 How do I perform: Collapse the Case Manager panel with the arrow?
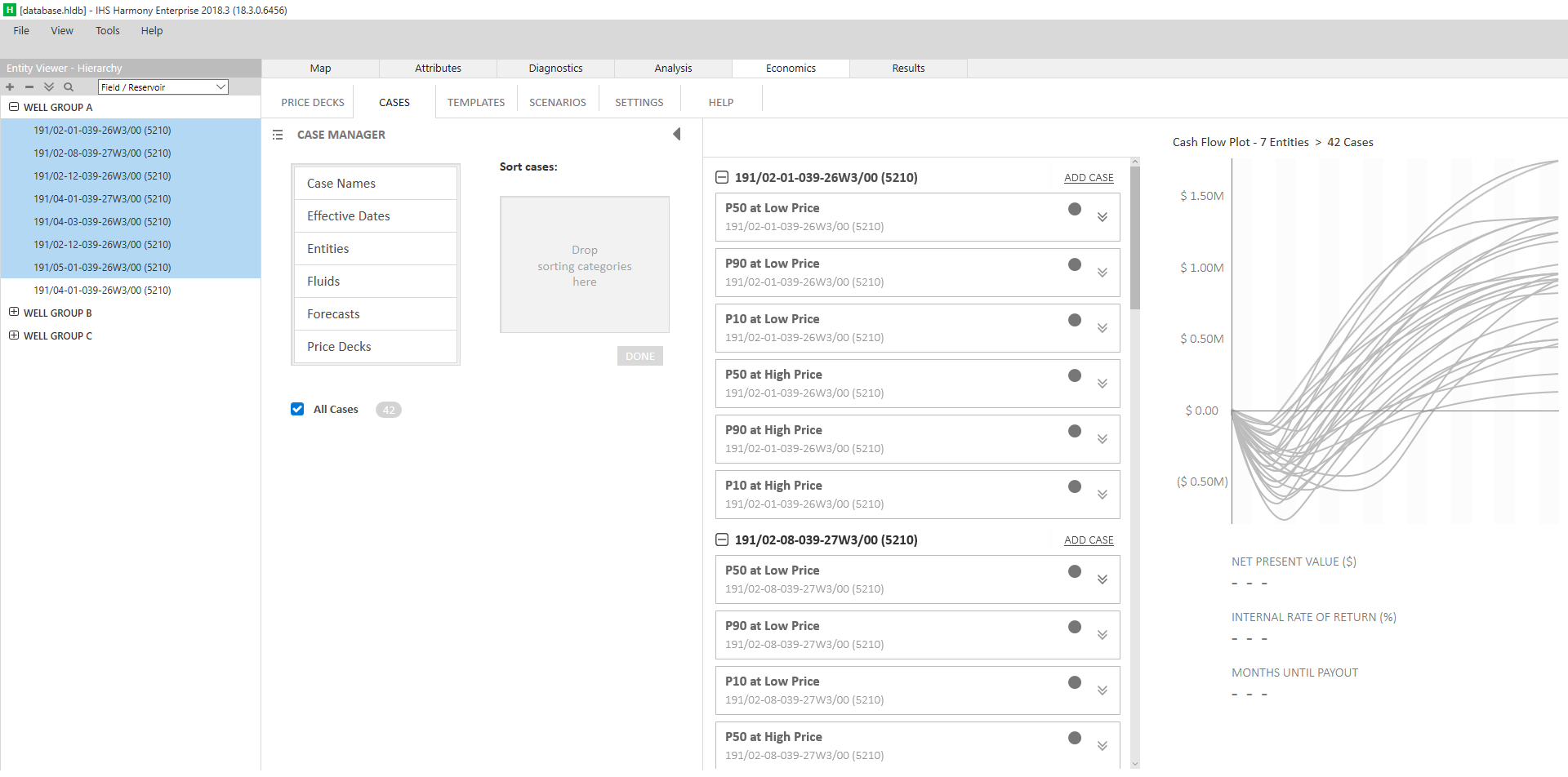[x=676, y=134]
